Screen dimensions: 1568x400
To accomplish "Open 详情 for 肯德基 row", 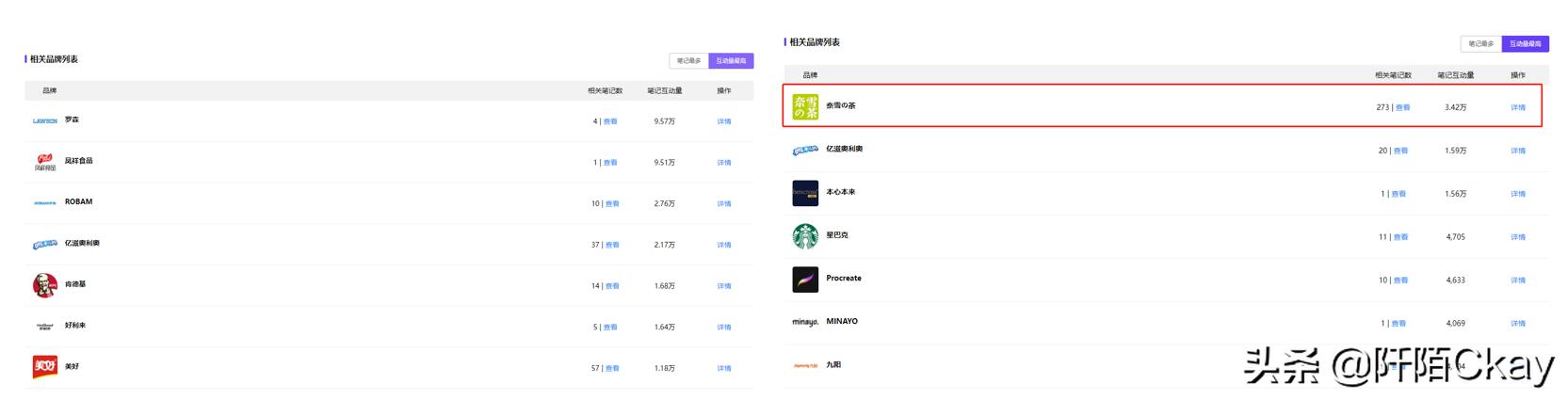I will coord(723,286).
